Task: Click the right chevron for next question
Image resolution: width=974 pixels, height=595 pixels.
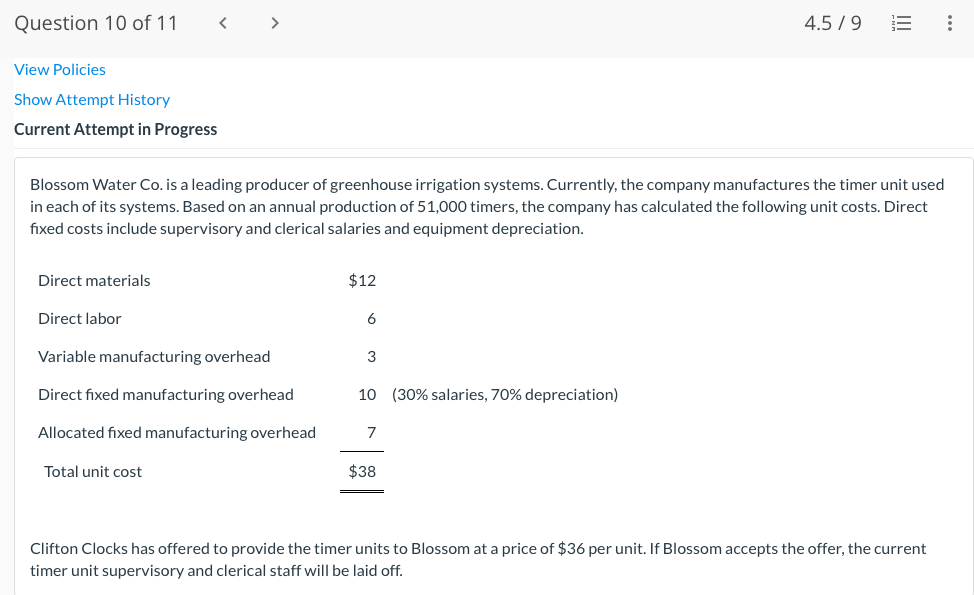Action: coord(274,22)
